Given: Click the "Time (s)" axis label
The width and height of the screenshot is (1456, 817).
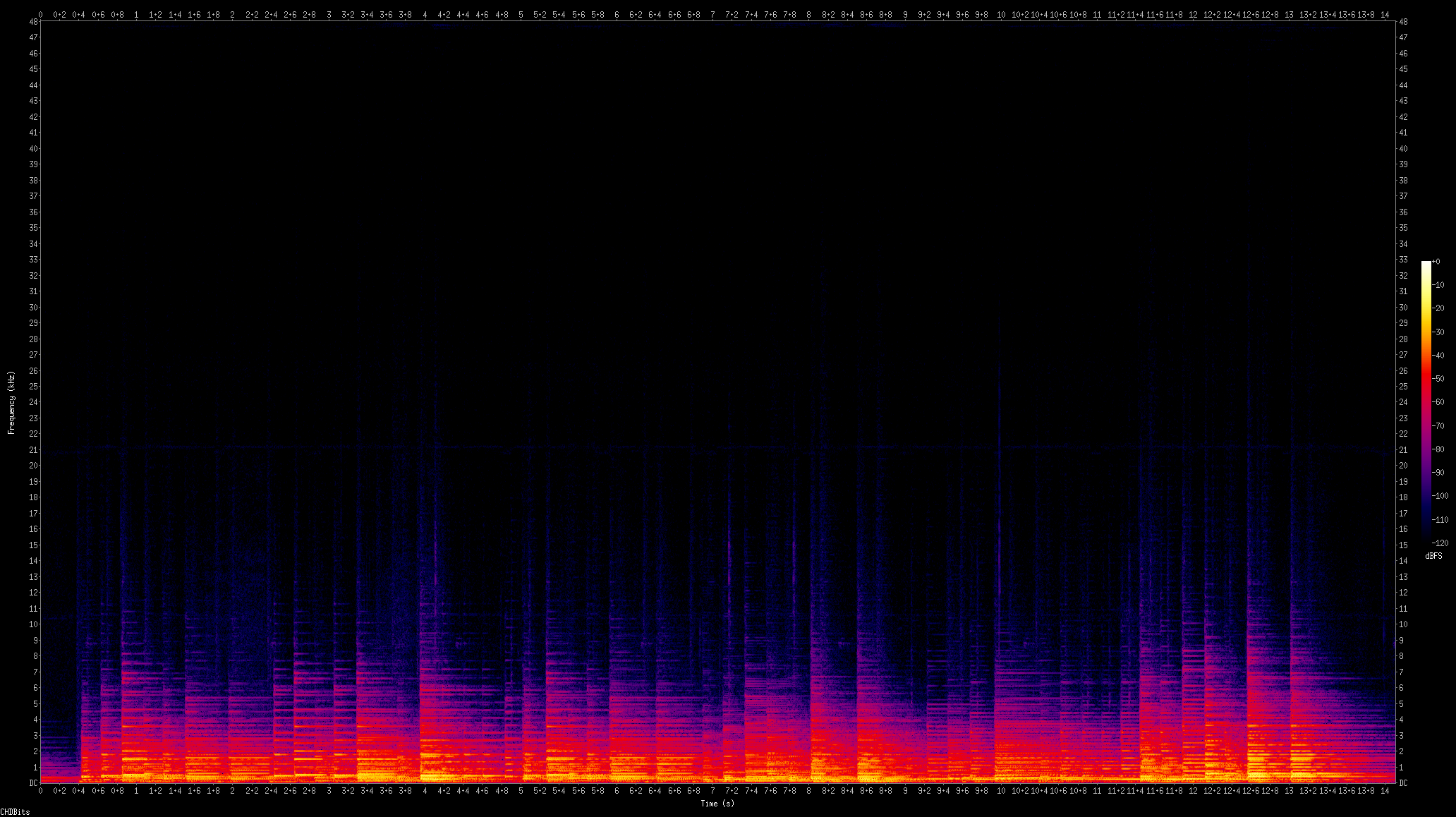Looking at the screenshot, I should pyautogui.click(x=717, y=804).
